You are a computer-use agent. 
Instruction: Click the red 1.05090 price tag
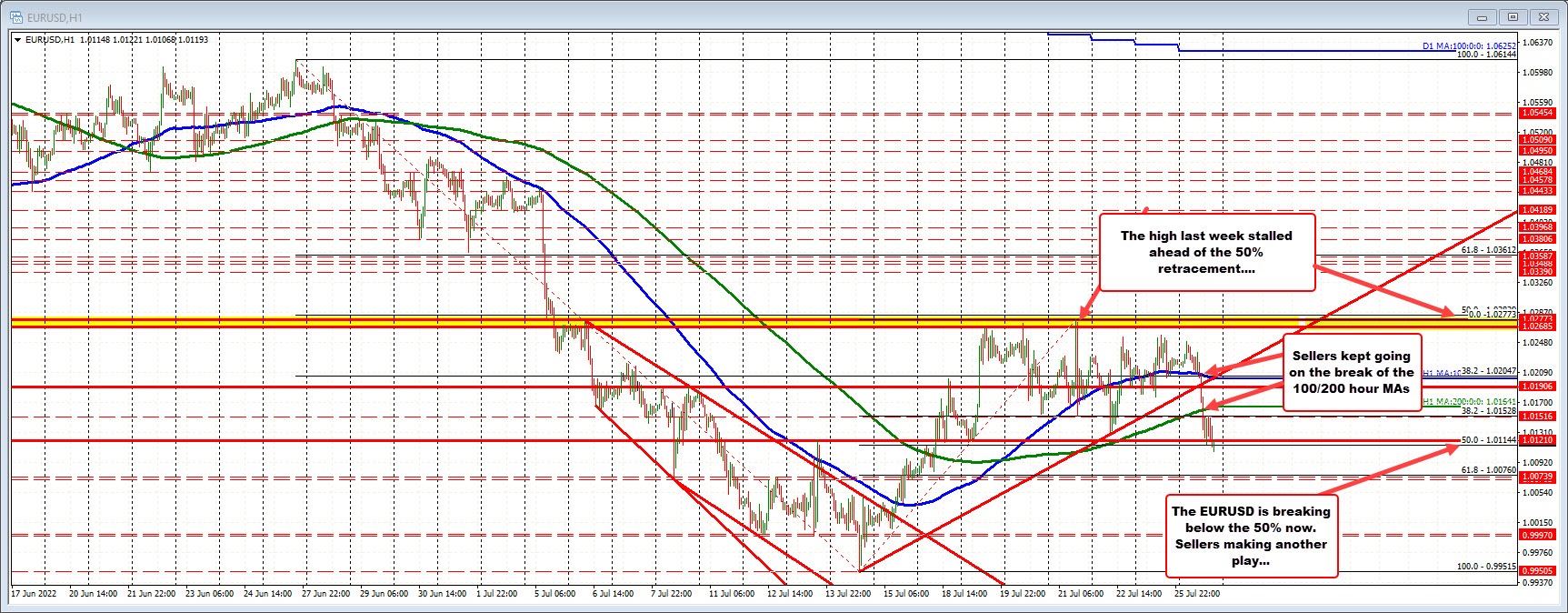pyautogui.click(x=1537, y=140)
